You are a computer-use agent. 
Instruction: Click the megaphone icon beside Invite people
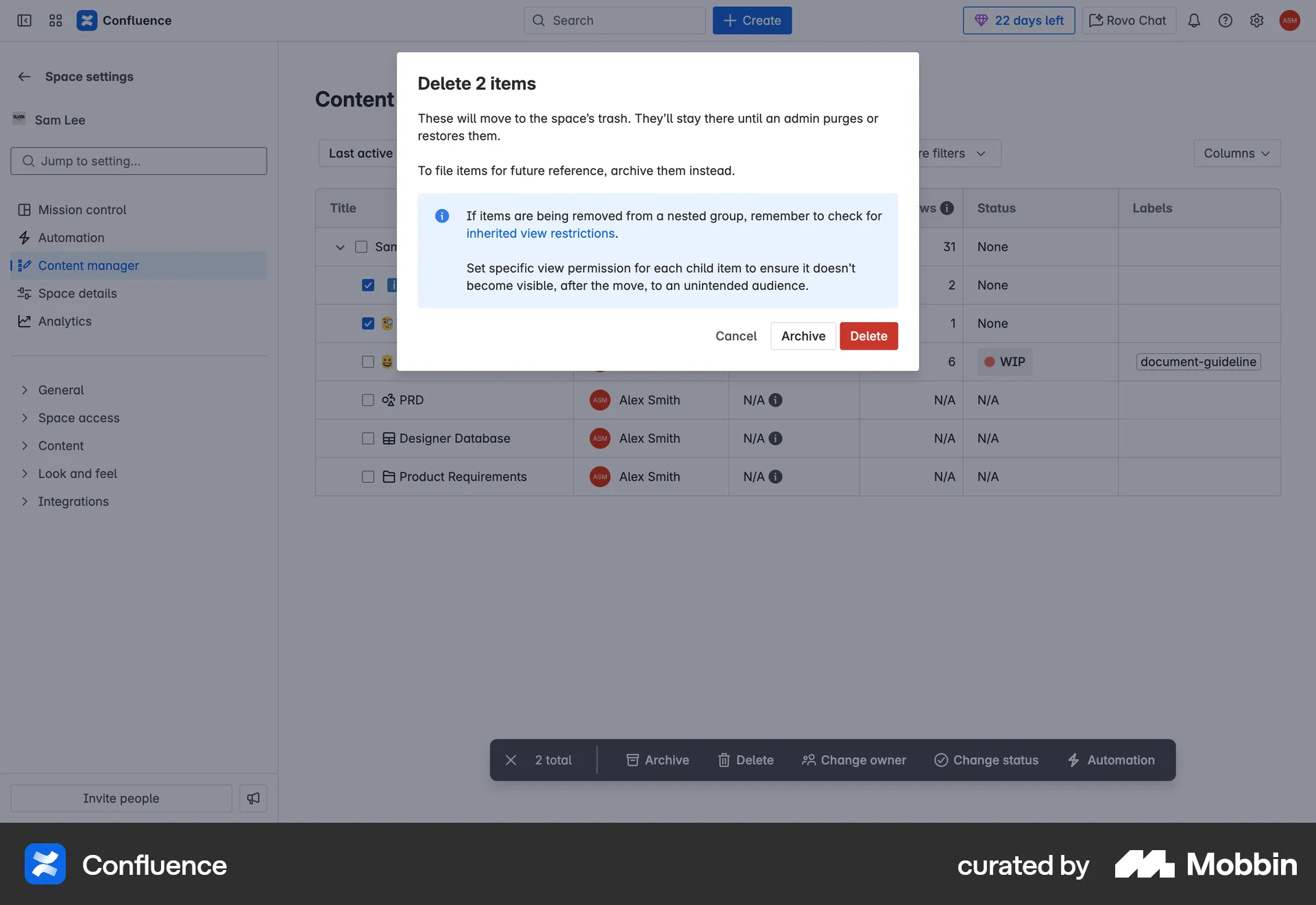[x=252, y=798]
